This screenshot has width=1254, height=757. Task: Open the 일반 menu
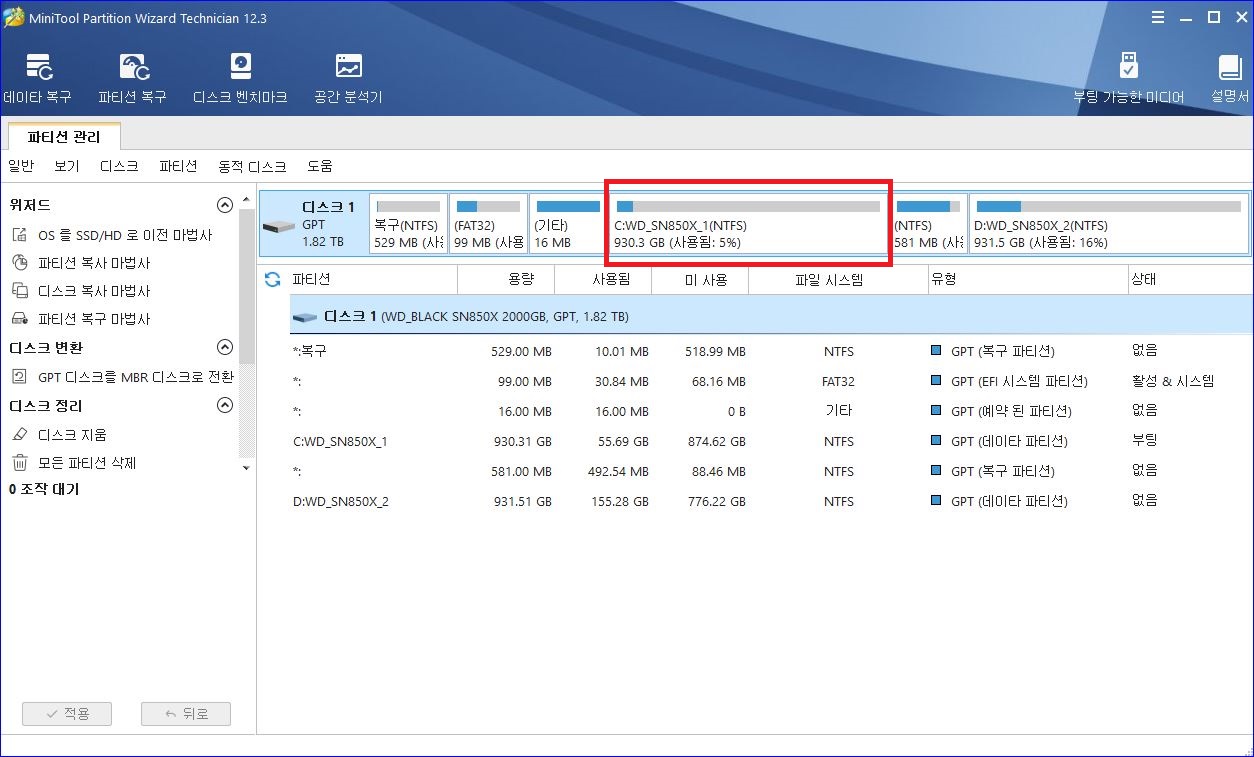pyautogui.click(x=21, y=166)
